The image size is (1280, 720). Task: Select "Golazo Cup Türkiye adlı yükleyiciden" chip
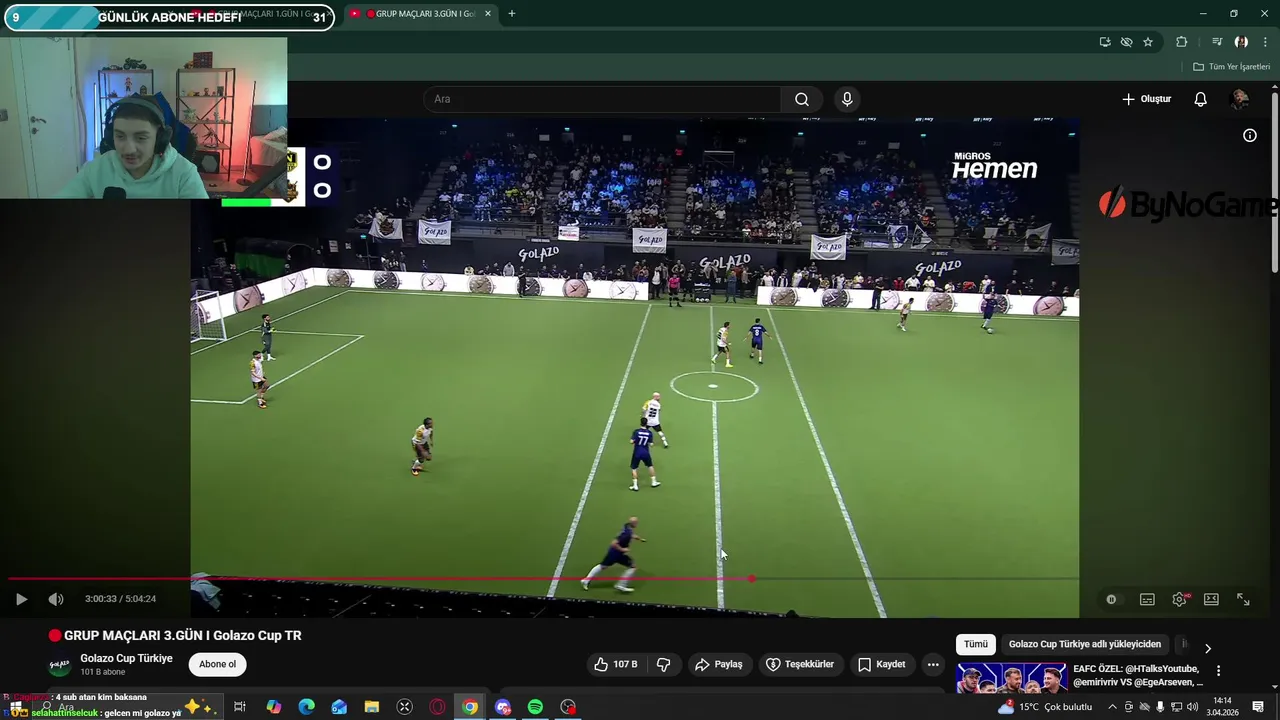coord(1085,644)
